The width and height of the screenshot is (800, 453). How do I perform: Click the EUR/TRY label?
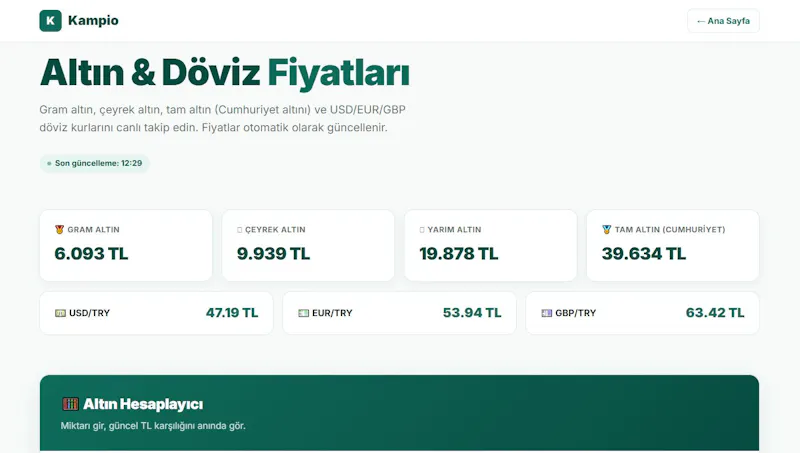(x=332, y=313)
